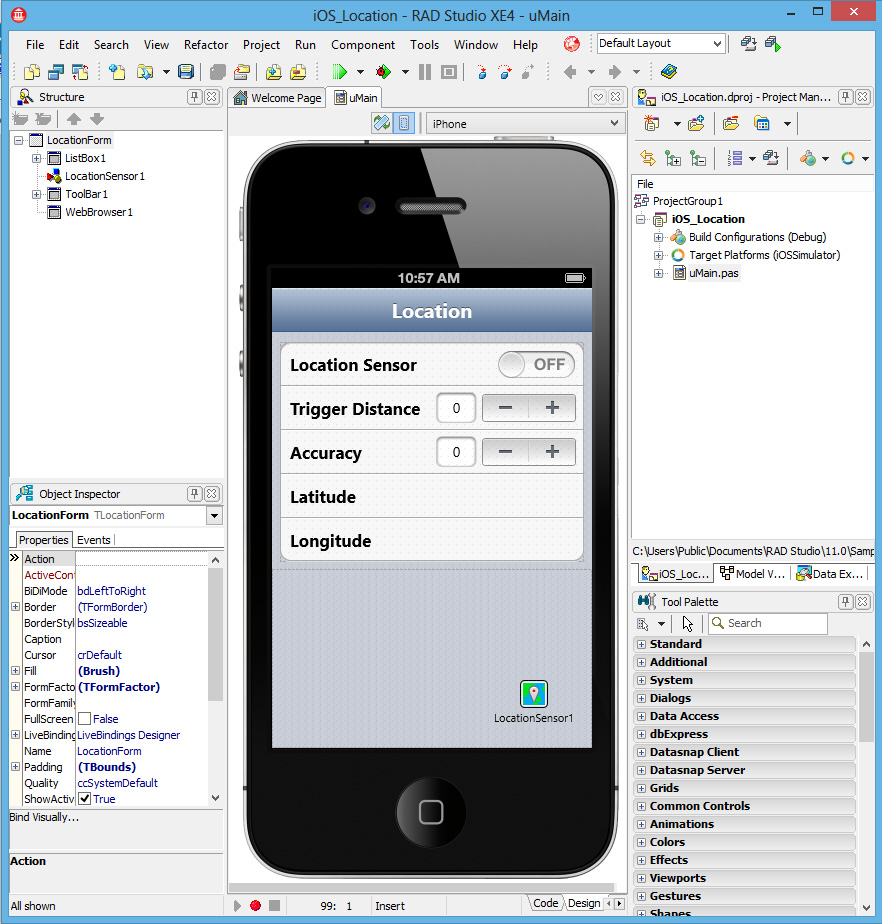
Task: Click LiveBindings Designer property value
Action: pos(128,735)
